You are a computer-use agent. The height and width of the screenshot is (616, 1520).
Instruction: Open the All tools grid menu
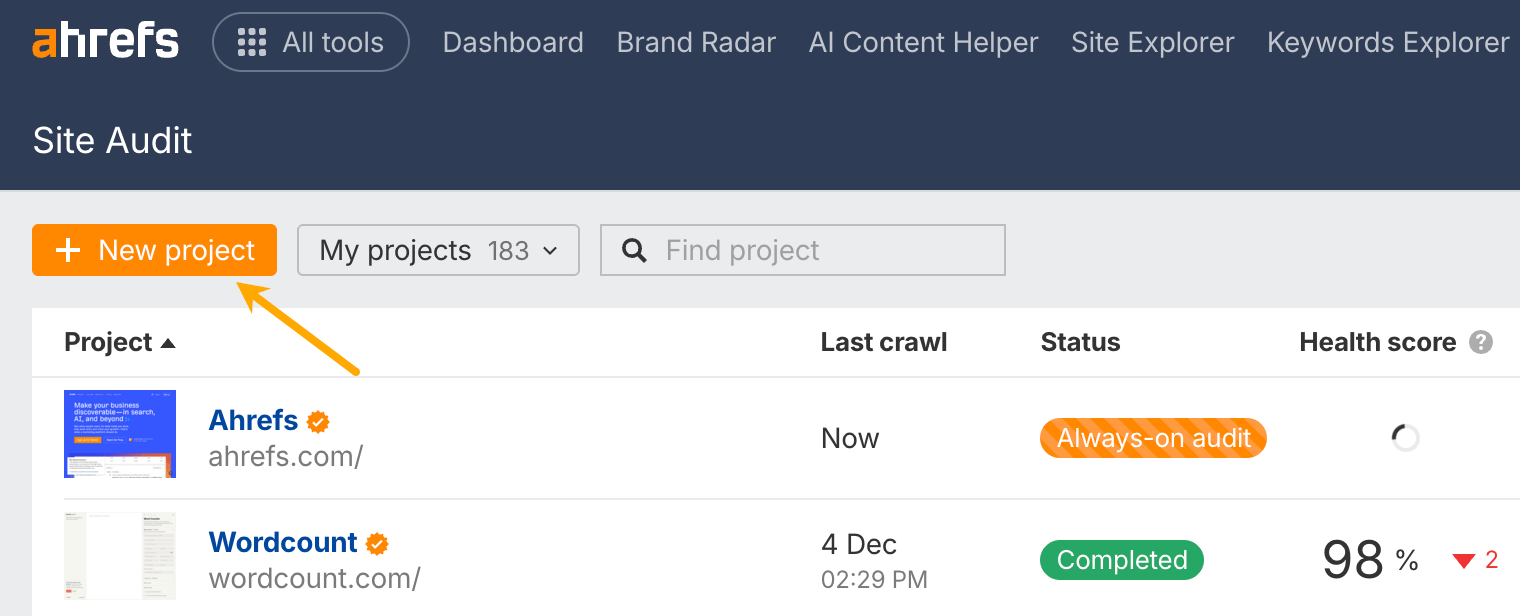coord(310,42)
